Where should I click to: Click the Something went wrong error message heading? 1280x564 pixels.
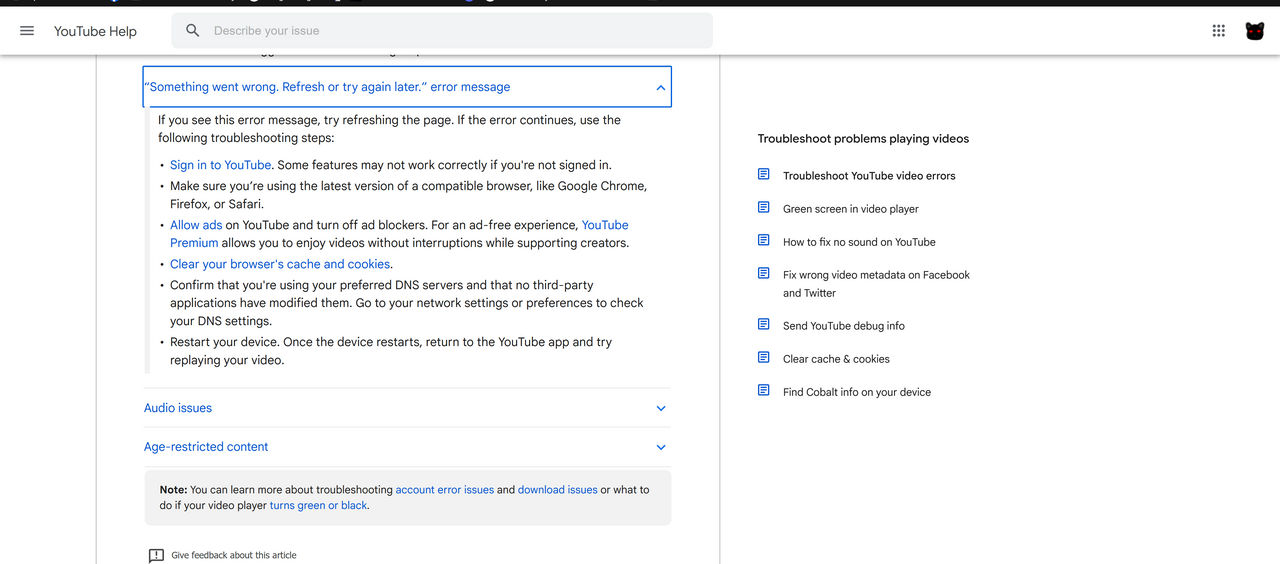(328, 87)
